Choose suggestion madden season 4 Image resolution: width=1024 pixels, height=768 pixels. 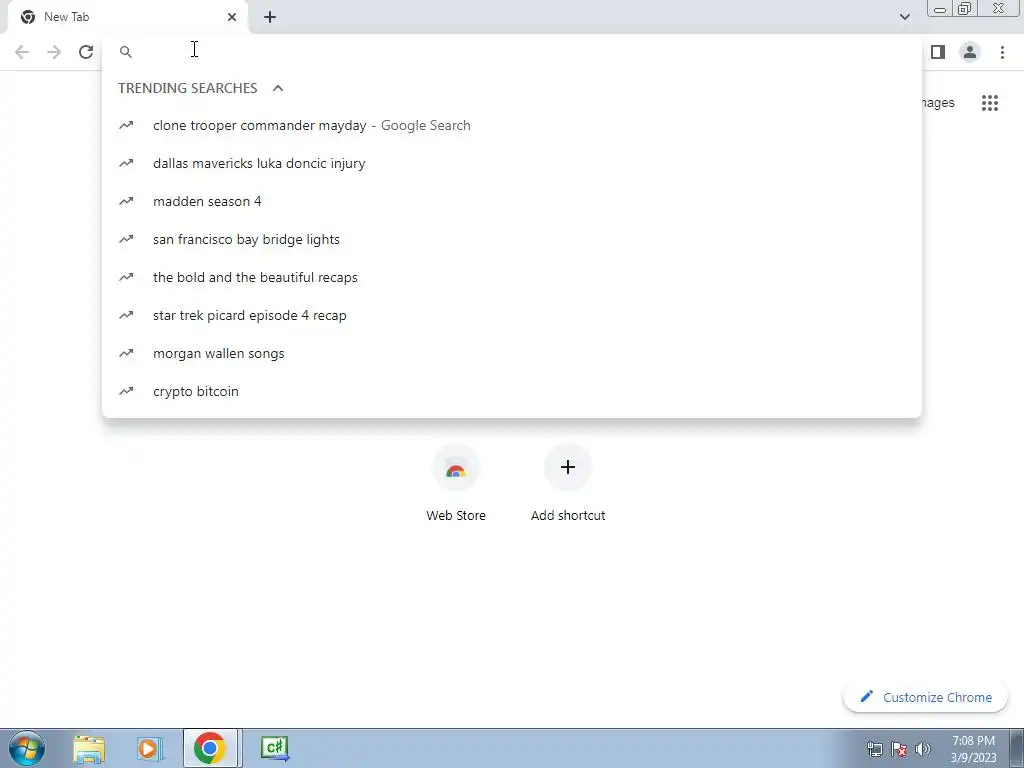coord(512,201)
